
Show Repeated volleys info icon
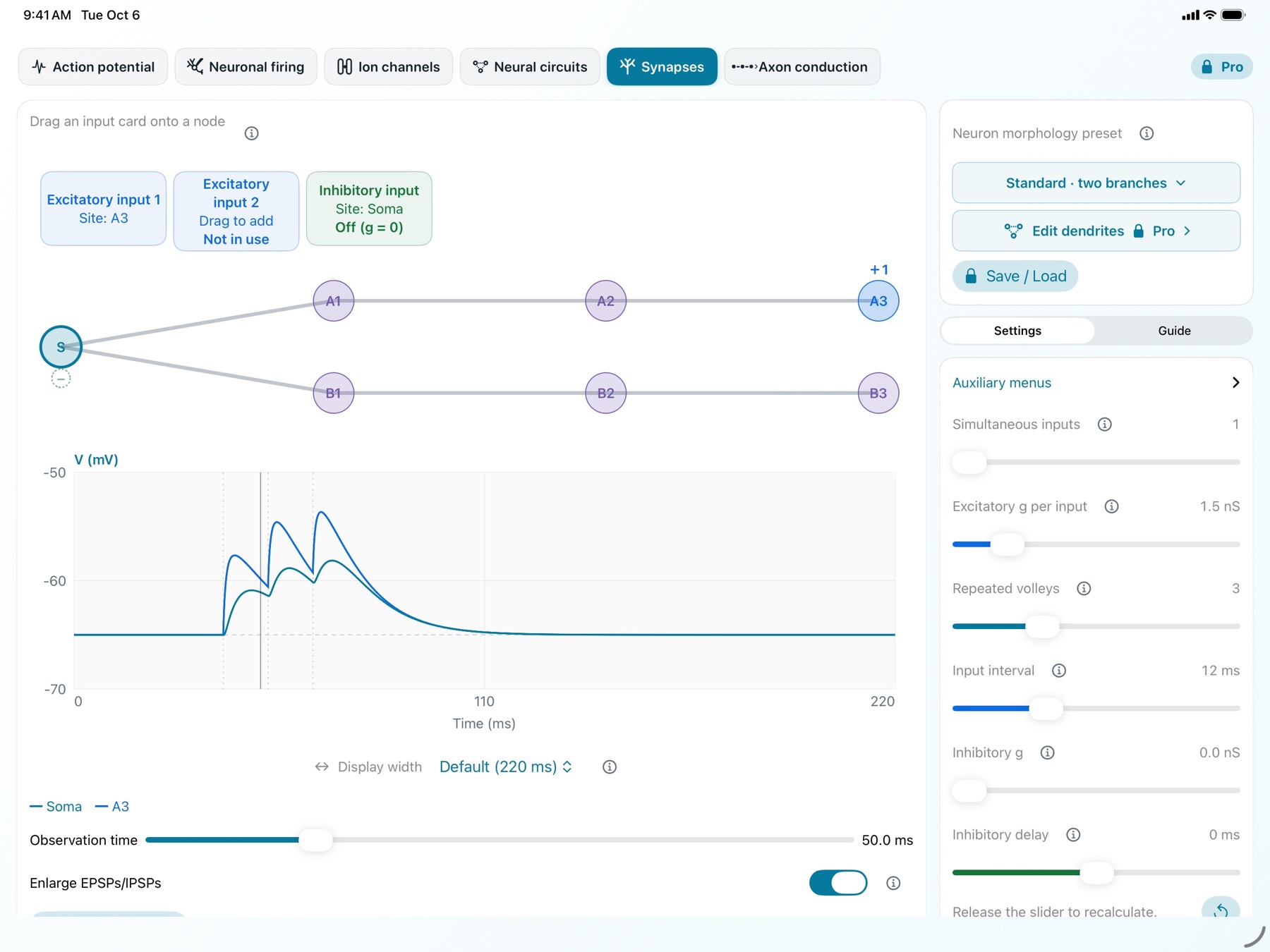pos(1084,588)
